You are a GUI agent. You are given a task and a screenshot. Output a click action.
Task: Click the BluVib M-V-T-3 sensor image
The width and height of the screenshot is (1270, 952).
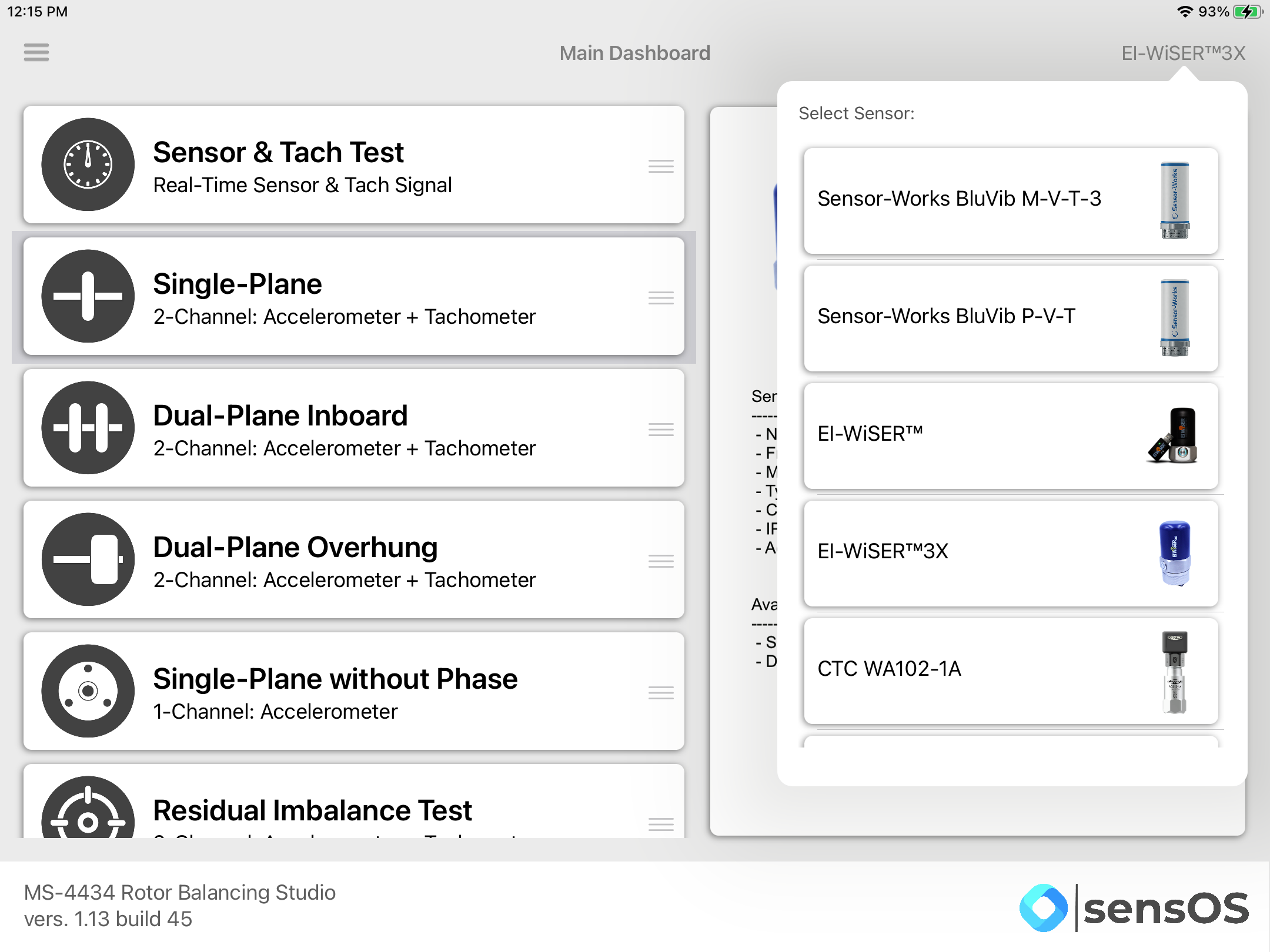click(x=1175, y=200)
